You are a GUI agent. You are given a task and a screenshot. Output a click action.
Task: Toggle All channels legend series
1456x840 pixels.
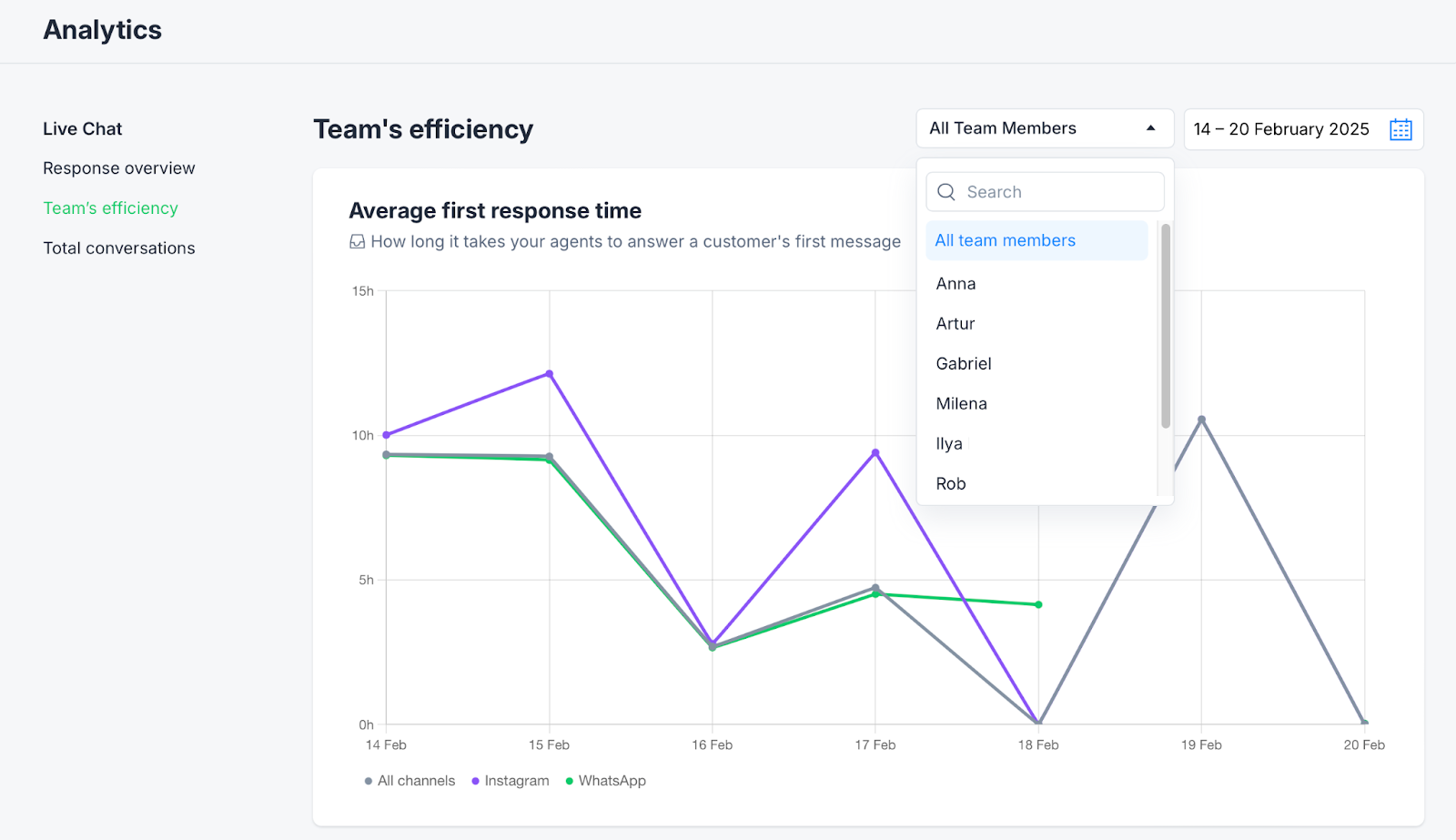[x=409, y=781]
